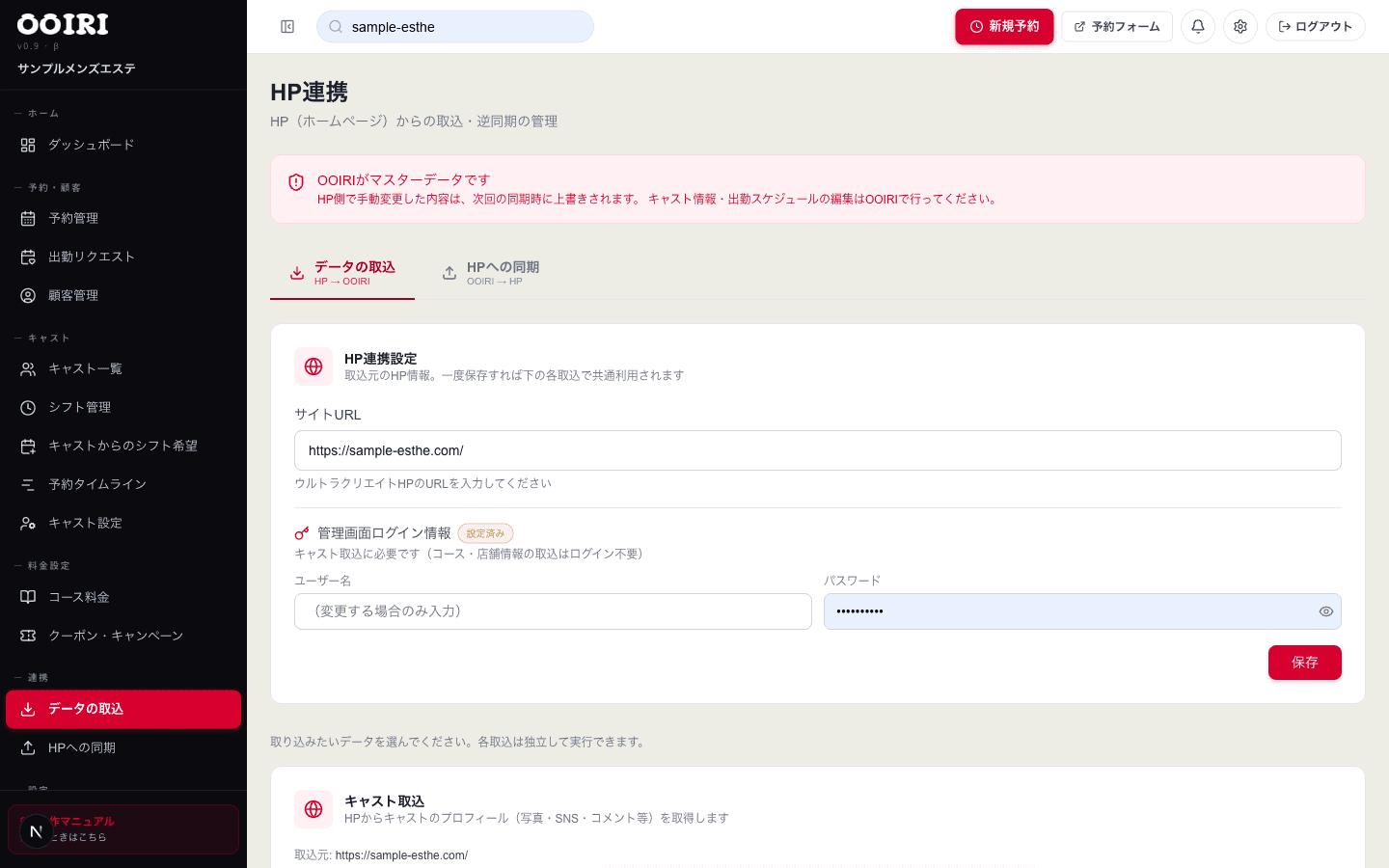Open クーポン・キャンペーン page
1389x868 pixels.
123,636
